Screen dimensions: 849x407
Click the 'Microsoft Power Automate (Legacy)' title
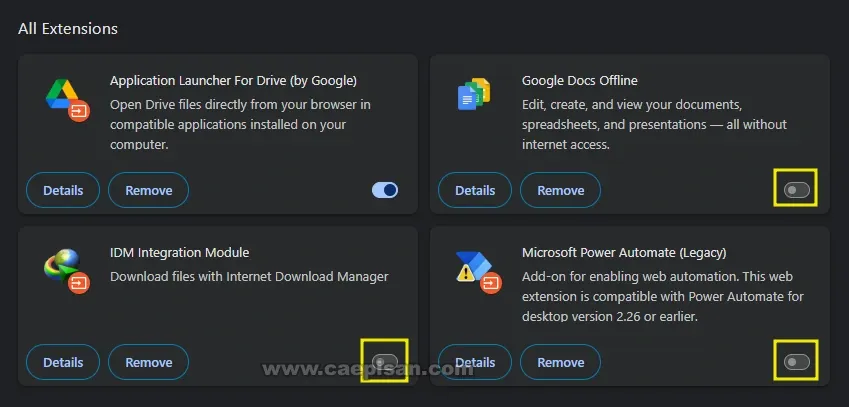click(x=624, y=252)
